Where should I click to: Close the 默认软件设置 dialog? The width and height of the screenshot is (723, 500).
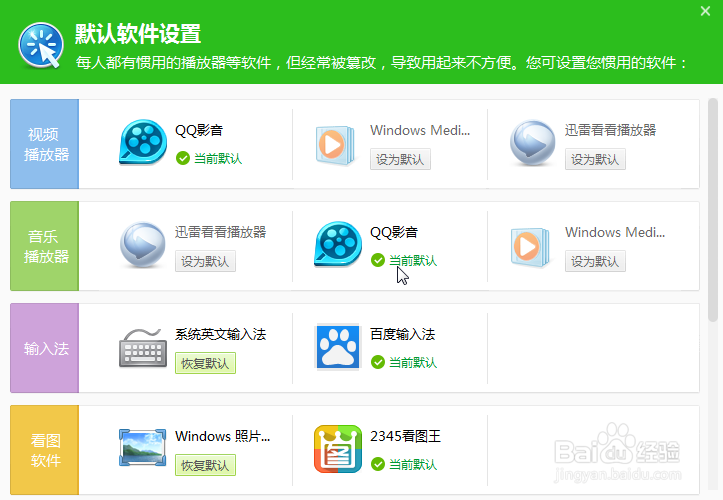pos(705,11)
